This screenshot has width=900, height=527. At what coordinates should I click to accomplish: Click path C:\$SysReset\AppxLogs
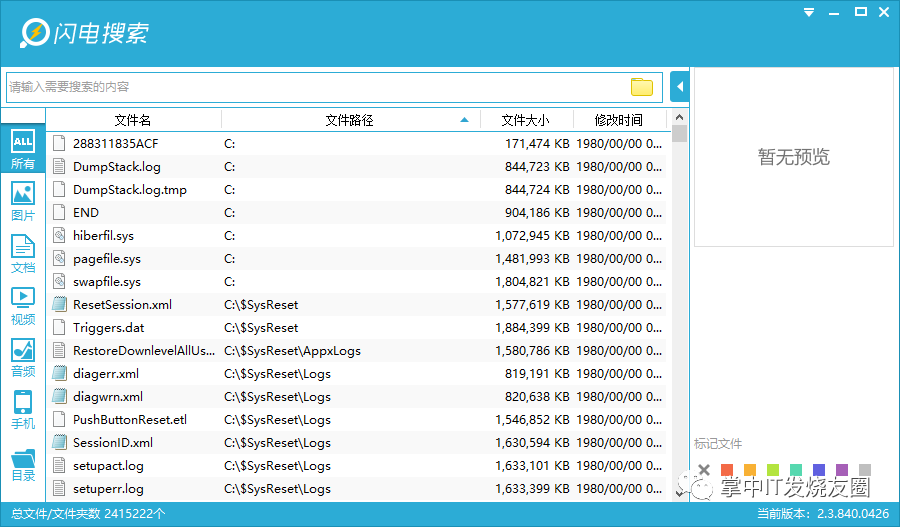[x=292, y=351]
